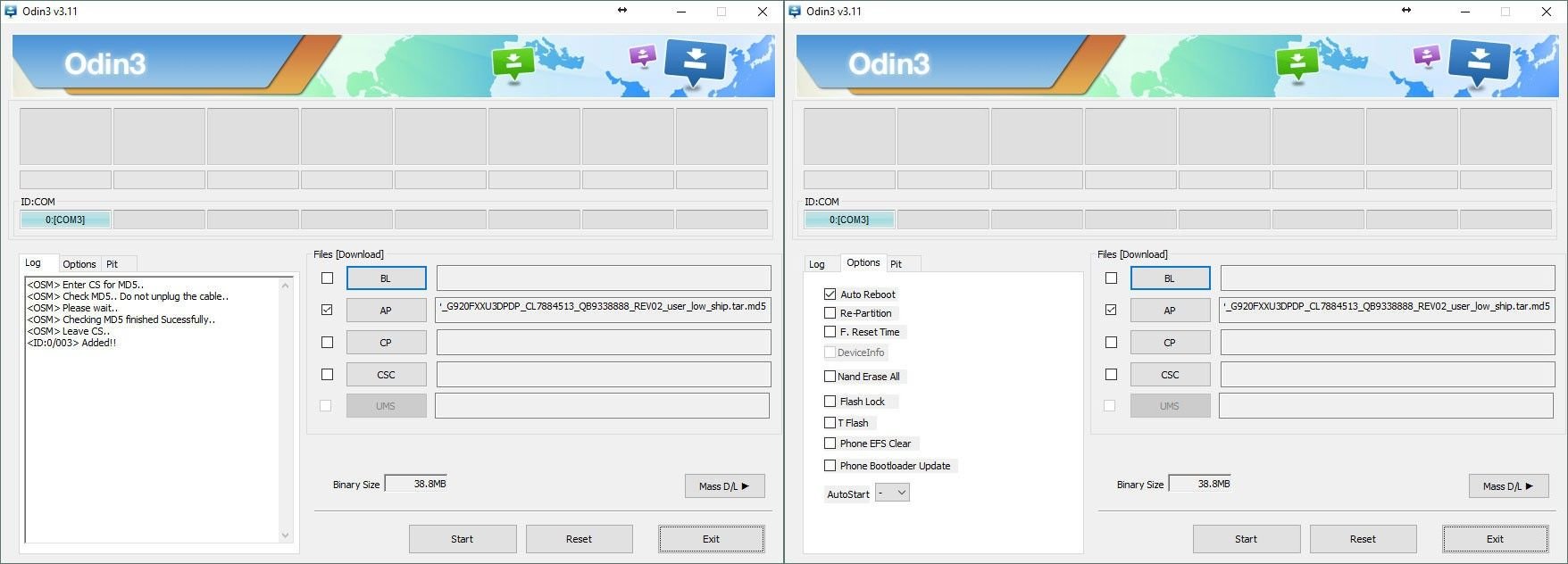
Task: Click the AP file button in the Log-view window
Action: pos(386,311)
